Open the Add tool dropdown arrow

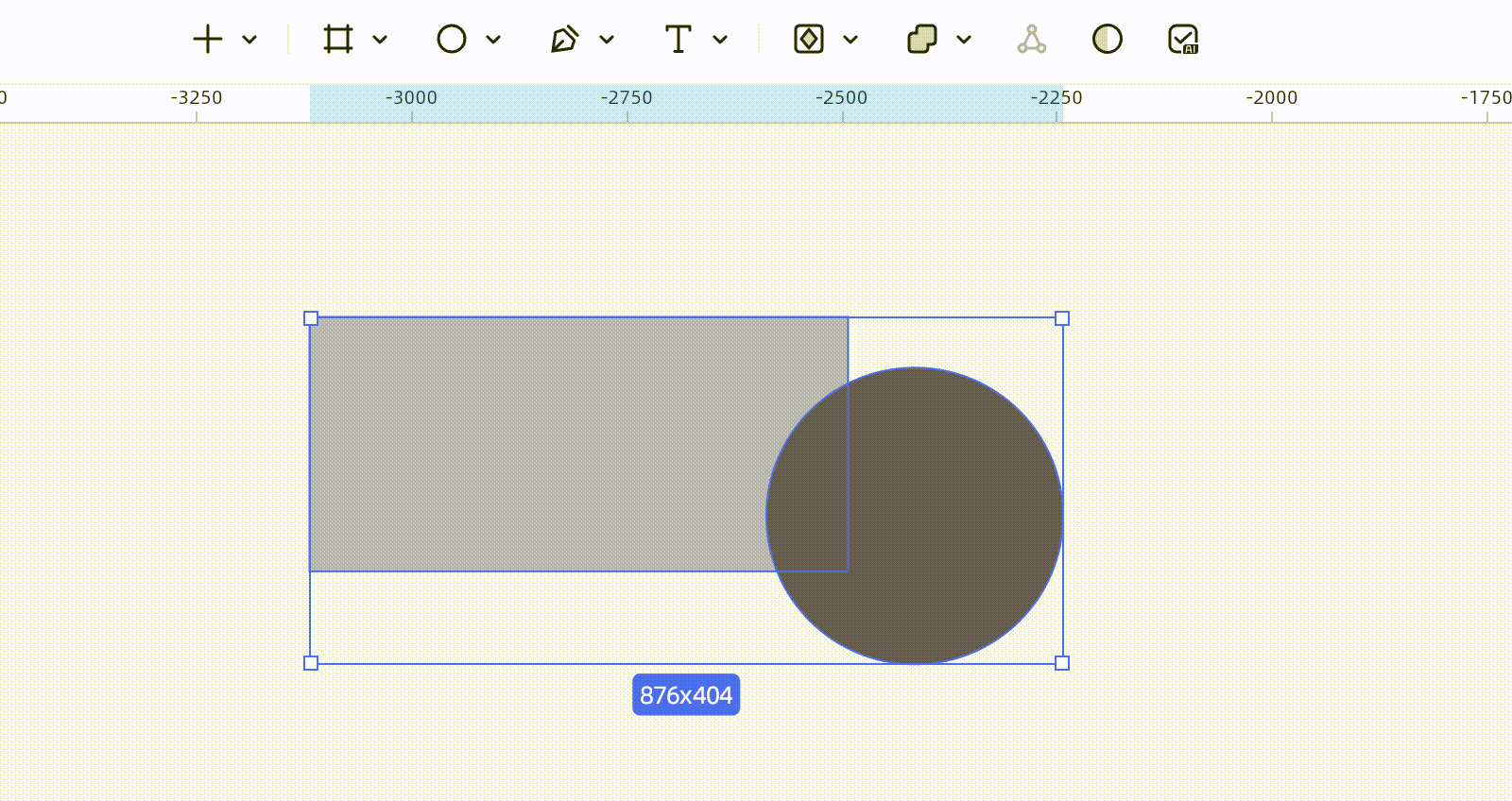[x=249, y=40]
